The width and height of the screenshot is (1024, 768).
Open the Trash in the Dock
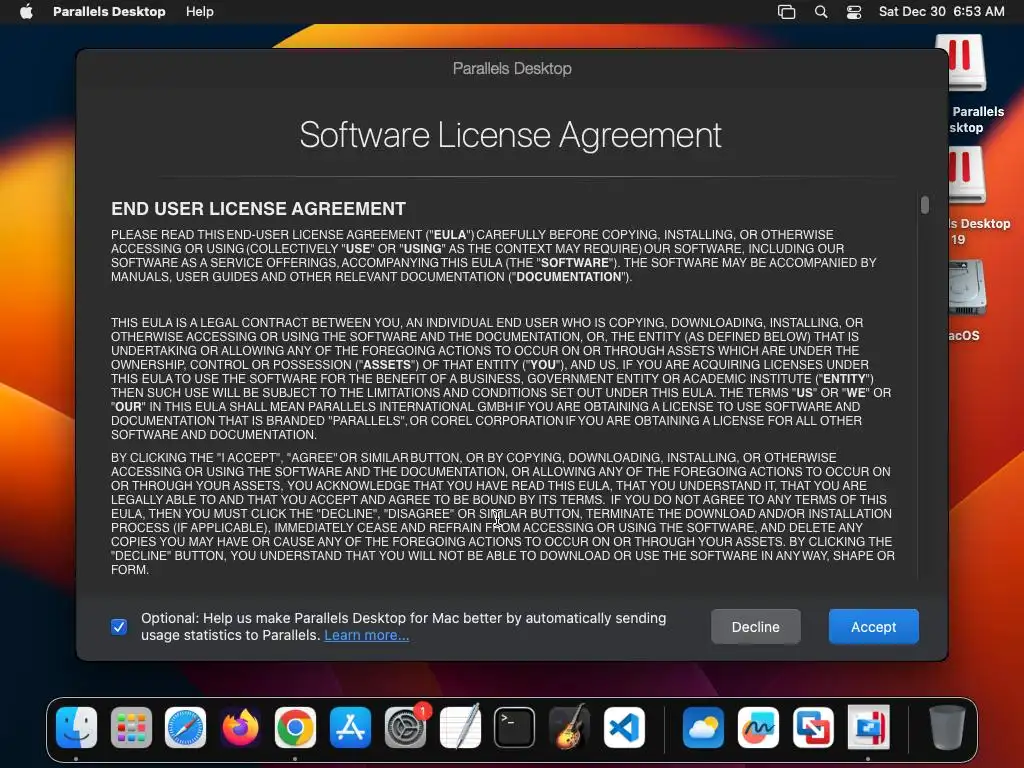click(x=947, y=728)
